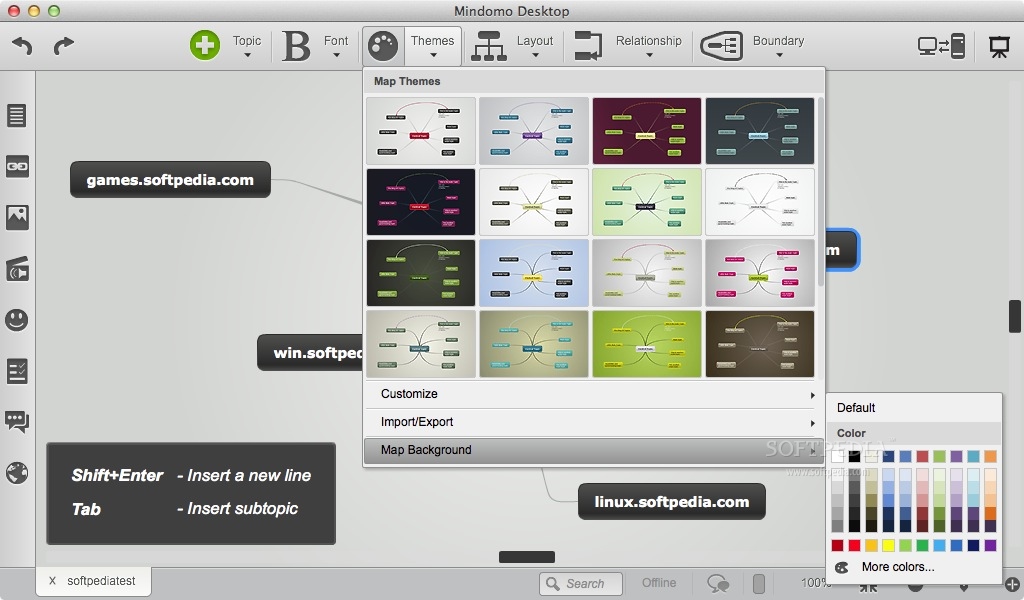Viewport: 1024px width, 600px height.
Task: Select the Map Background menu item
Action: pyautogui.click(x=593, y=450)
